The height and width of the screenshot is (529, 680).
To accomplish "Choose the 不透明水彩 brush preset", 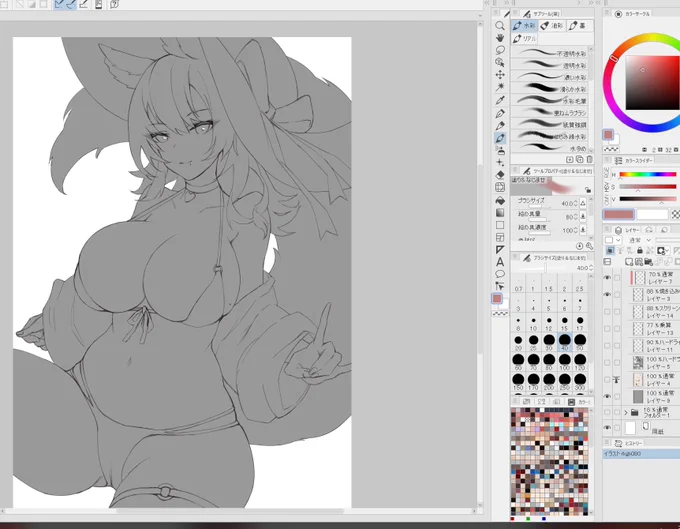I will (550, 53).
